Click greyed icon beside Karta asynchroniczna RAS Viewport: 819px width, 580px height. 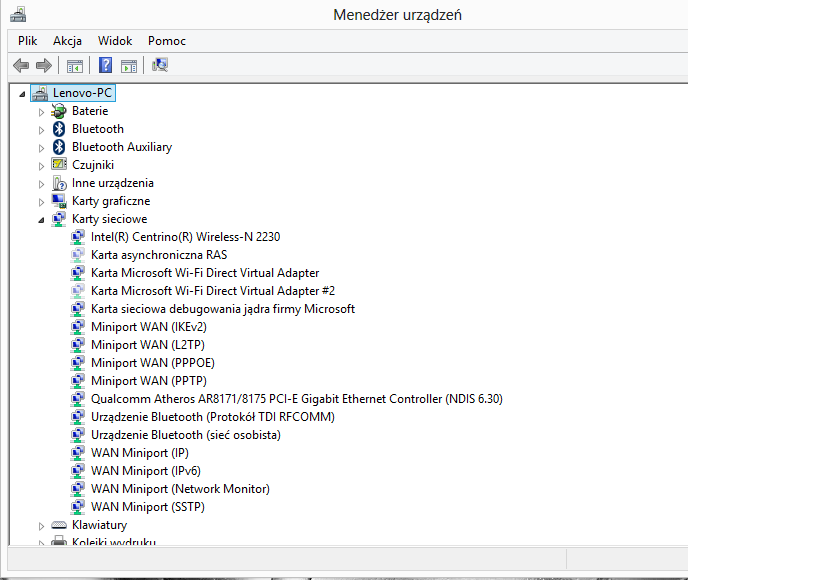click(x=78, y=255)
